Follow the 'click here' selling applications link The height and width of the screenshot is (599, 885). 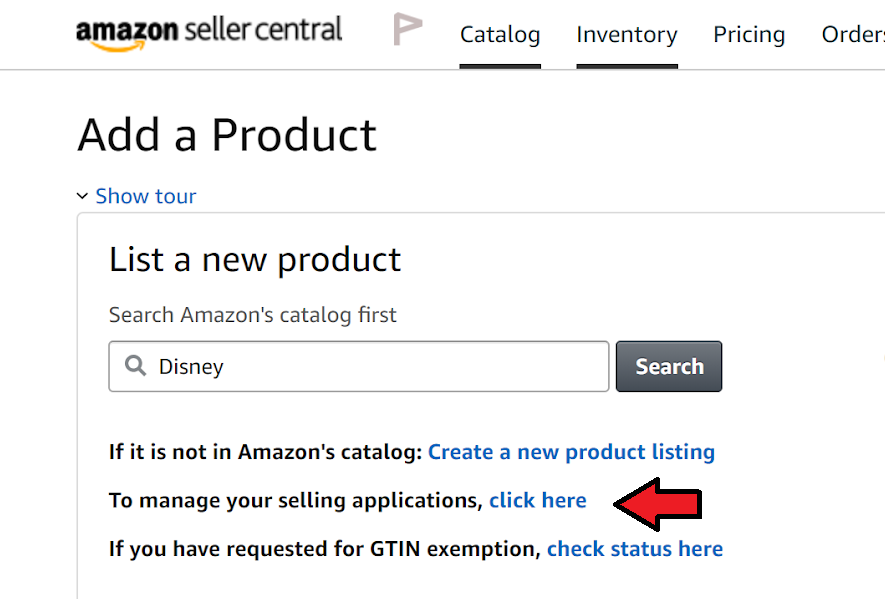[x=538, y=500]
